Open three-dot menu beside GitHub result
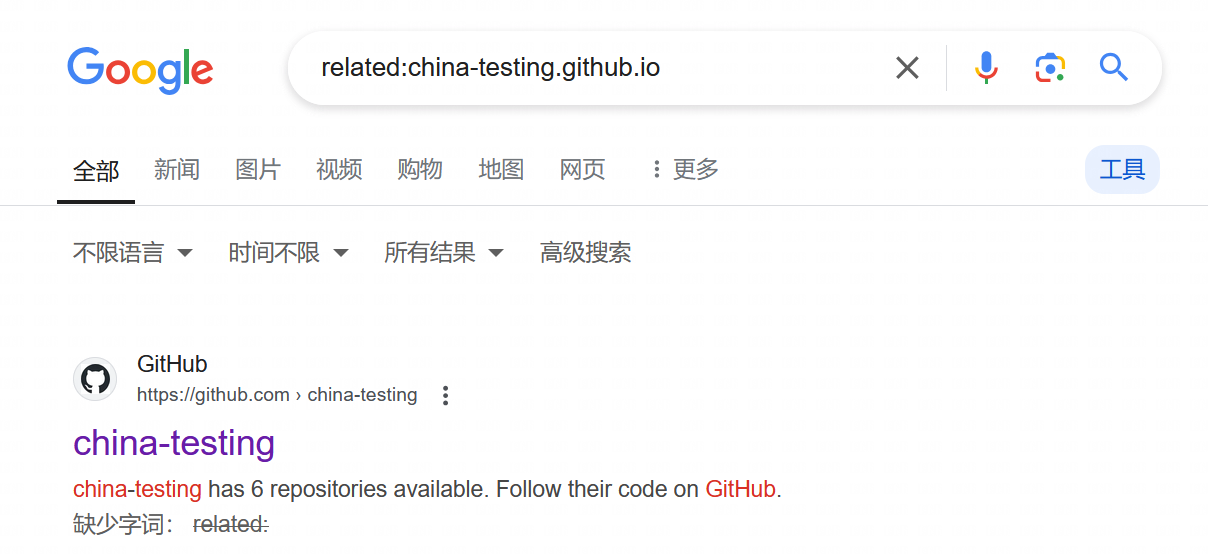 tap(446, 396)
